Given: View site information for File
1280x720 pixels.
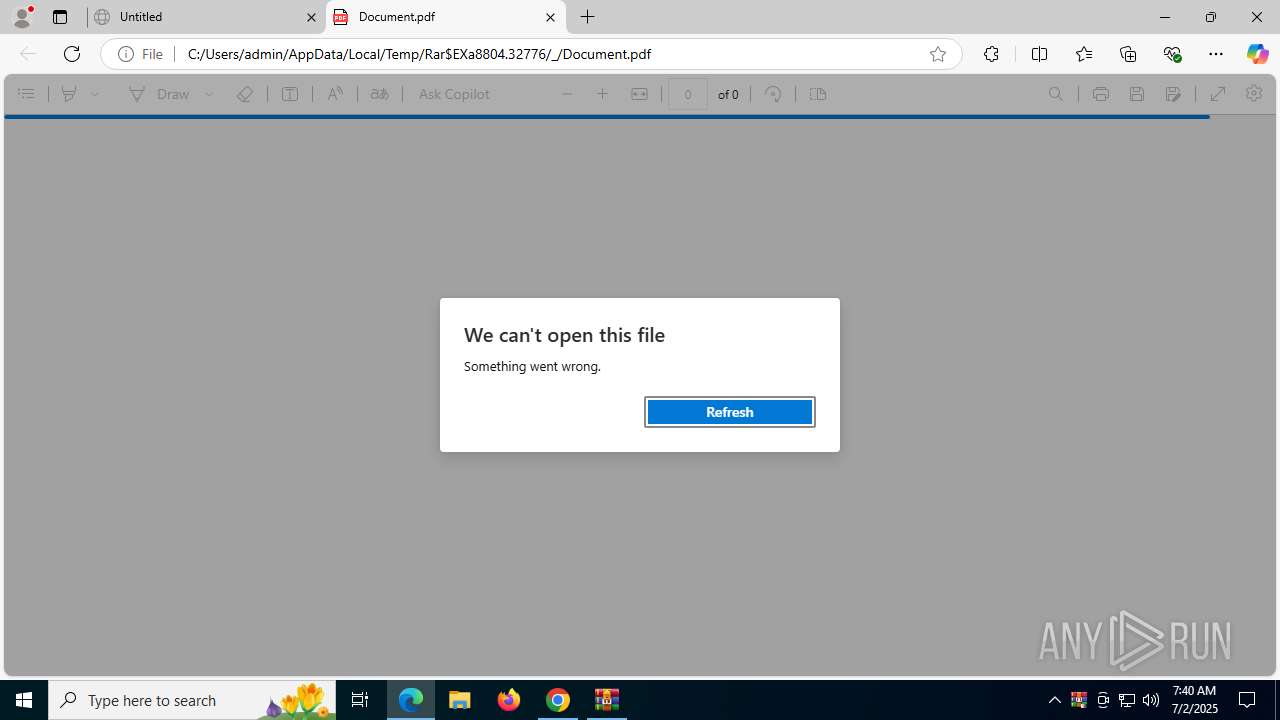Looking at the screenshot, I should (x=141, y=54).
